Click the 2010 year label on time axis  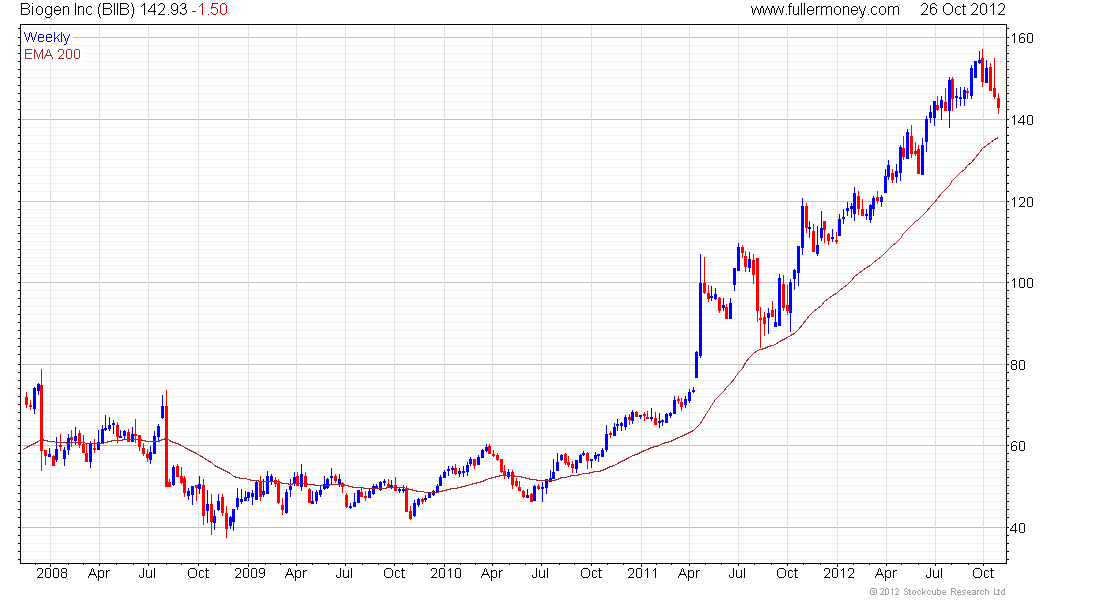click(446, 573)
